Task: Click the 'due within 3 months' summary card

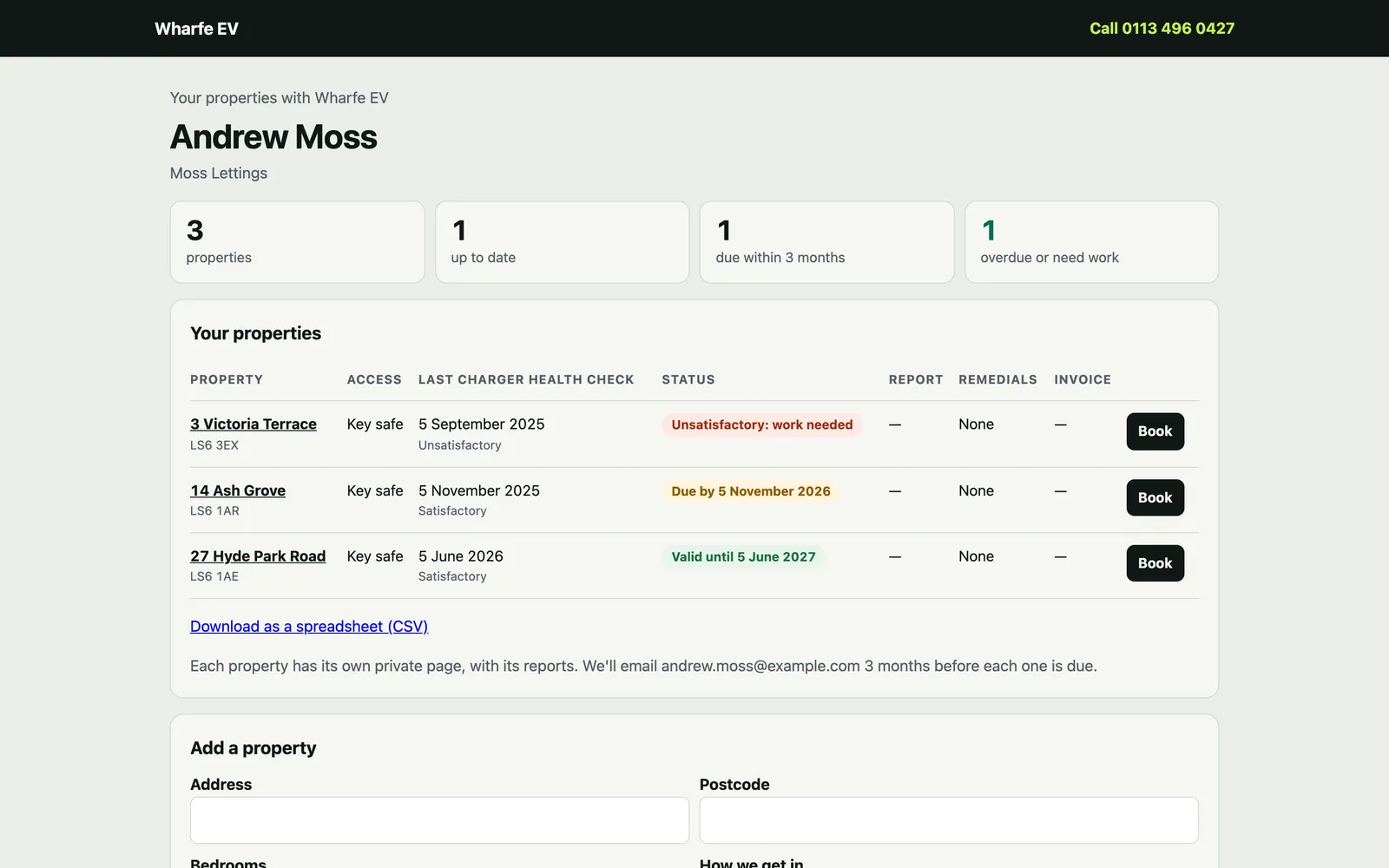Action: [827, 242]
